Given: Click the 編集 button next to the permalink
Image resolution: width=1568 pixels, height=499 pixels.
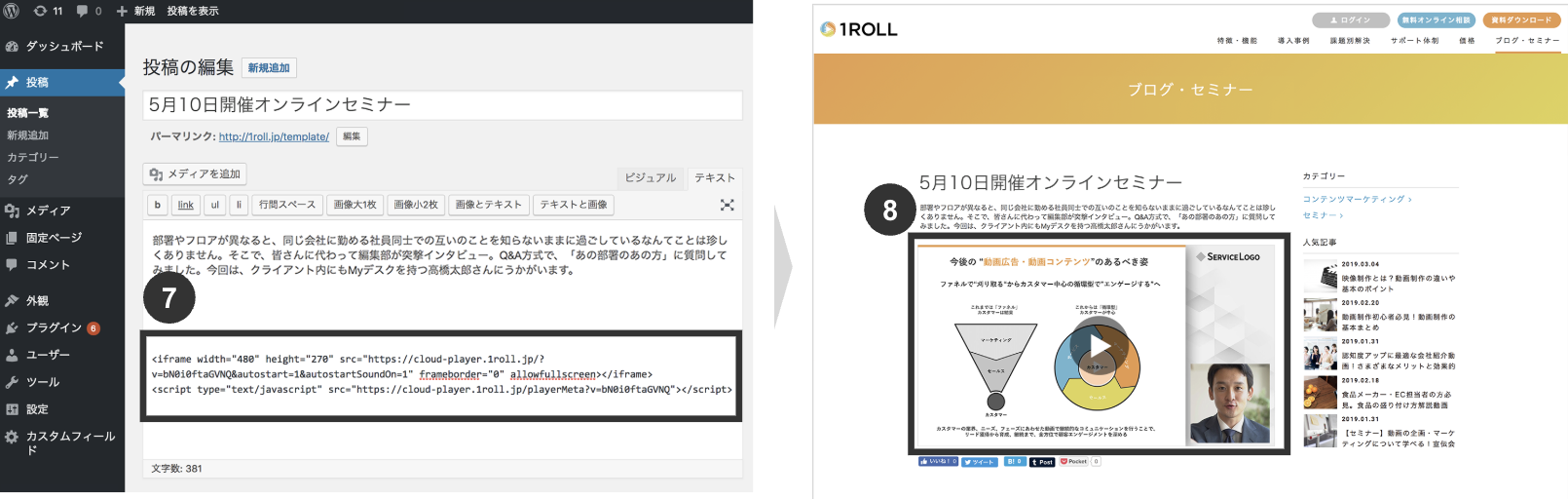Looking at the screenshot, I should (352, 136).
